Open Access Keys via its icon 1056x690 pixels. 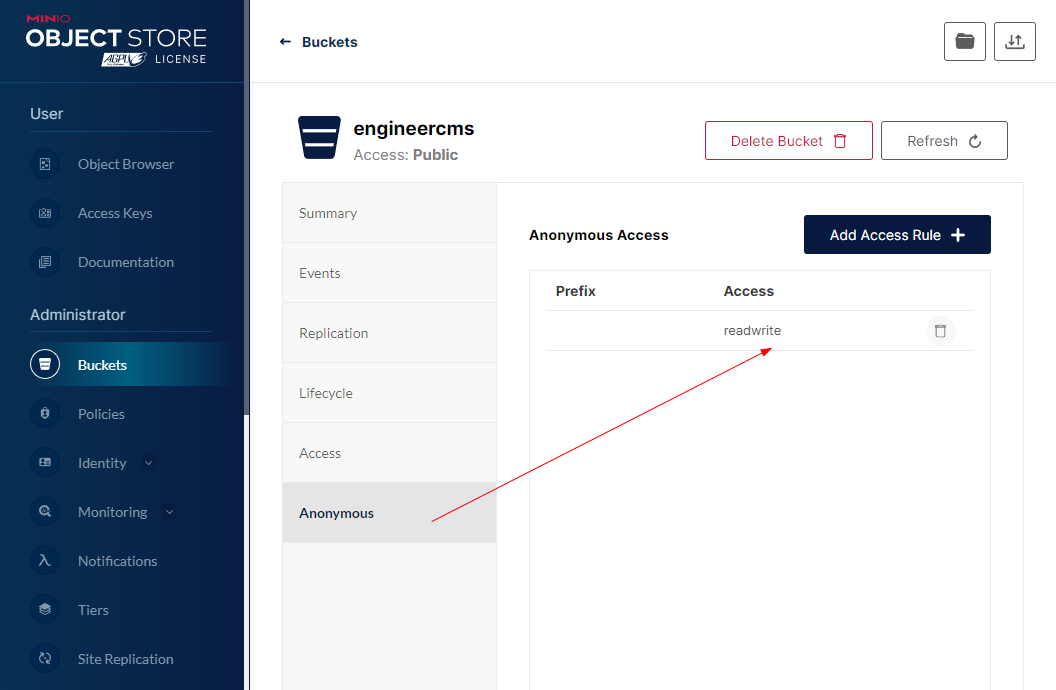coord(45,213)
